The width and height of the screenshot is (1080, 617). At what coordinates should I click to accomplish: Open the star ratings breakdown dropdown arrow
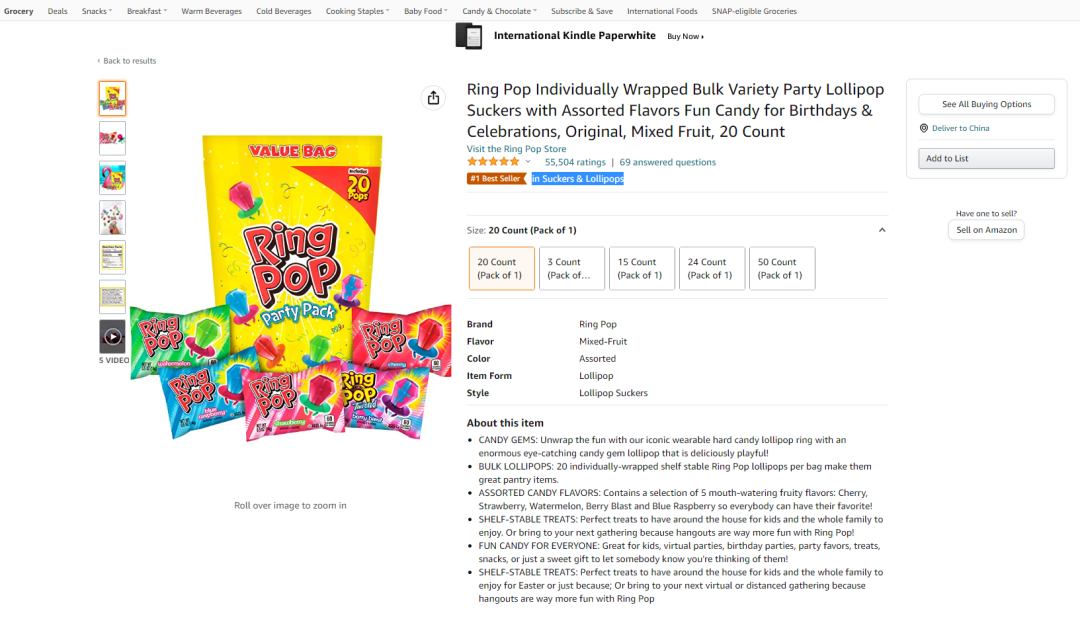tap(528, 162)
